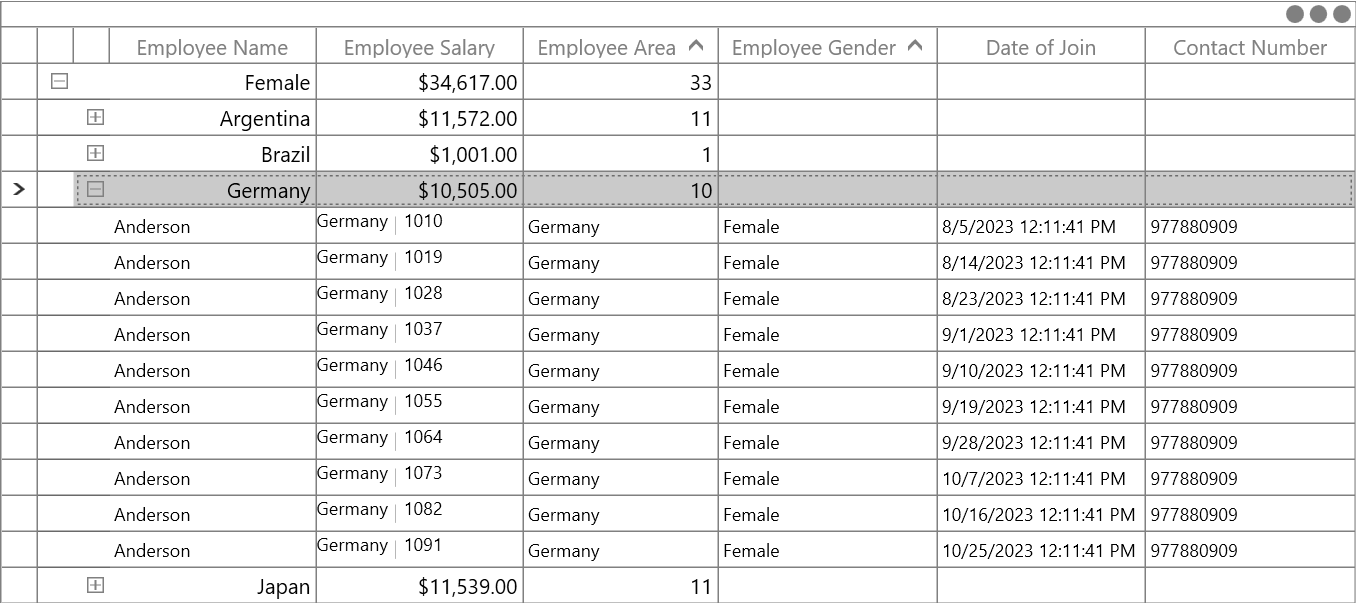Click the Employee Area sort arrow icon
This screenshot has height=603, width=1356.
pos(696,46)
